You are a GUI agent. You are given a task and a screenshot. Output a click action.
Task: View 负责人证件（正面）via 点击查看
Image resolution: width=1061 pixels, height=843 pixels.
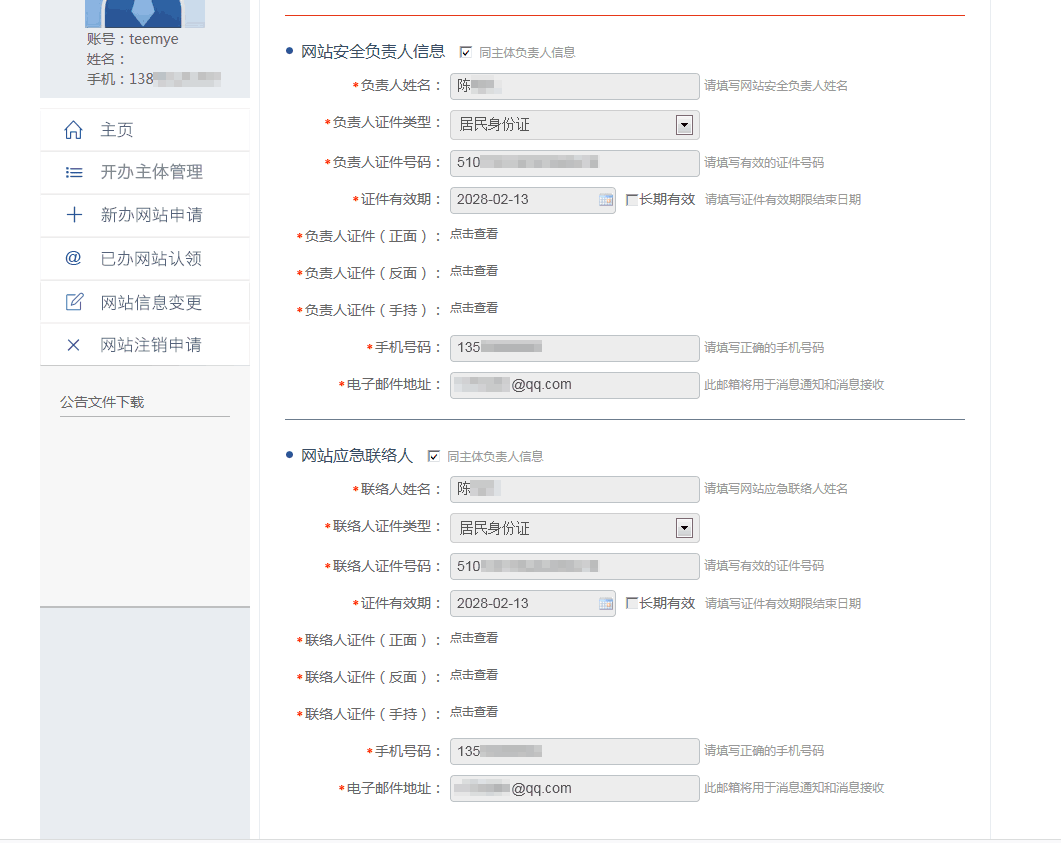tap(474, 234)
